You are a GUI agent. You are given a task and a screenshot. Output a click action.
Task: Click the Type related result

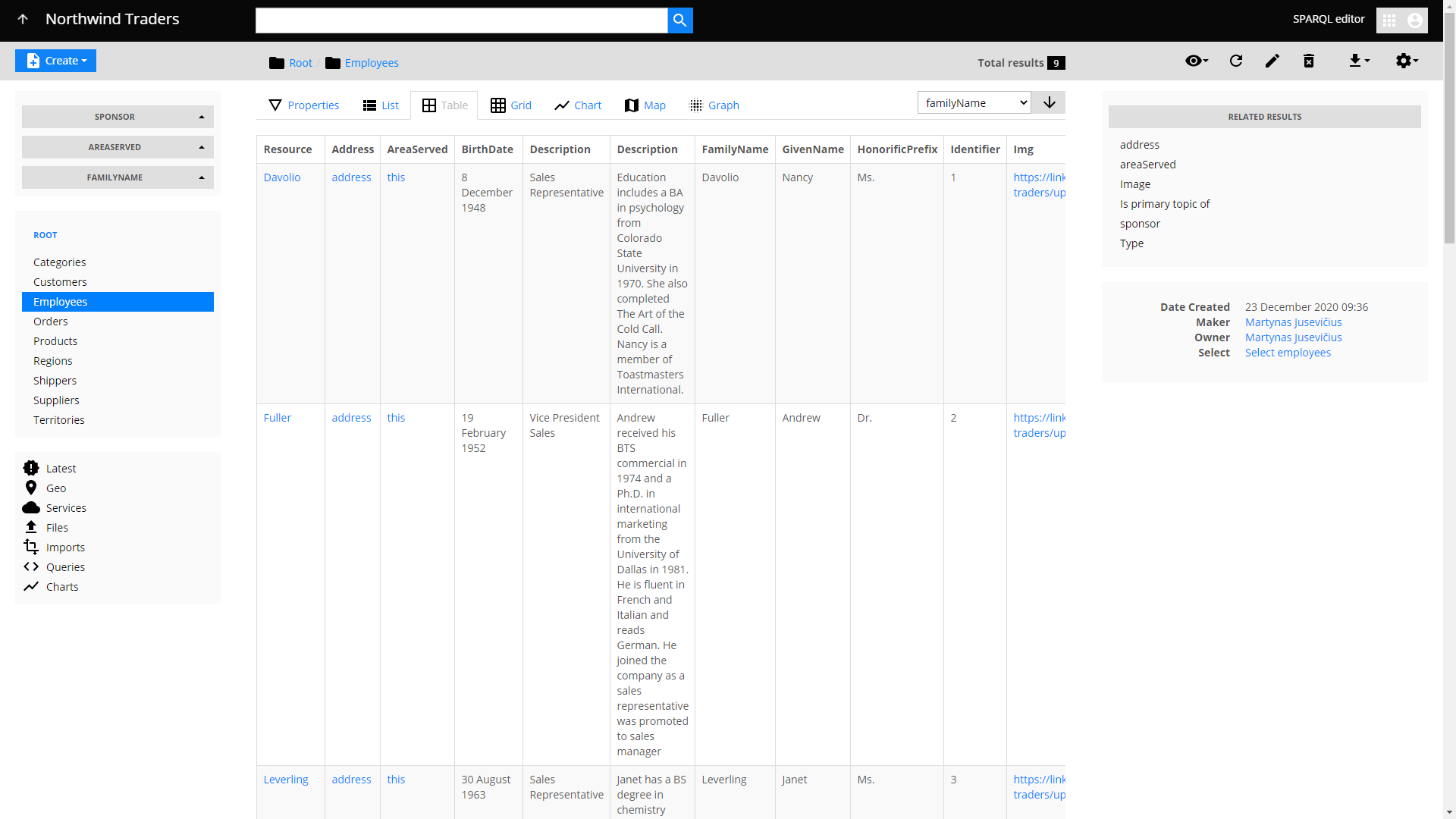[1131, 243]
